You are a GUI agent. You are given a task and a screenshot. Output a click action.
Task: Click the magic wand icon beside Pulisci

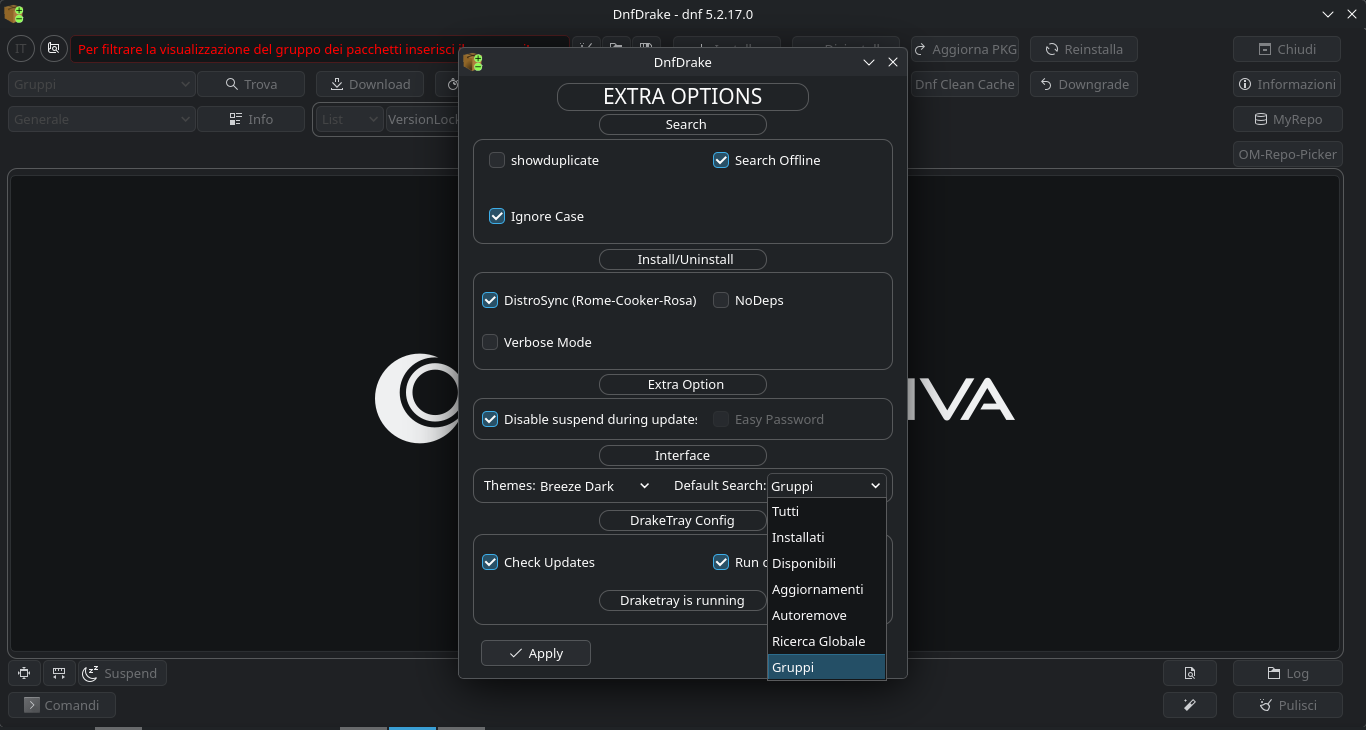1189,705
